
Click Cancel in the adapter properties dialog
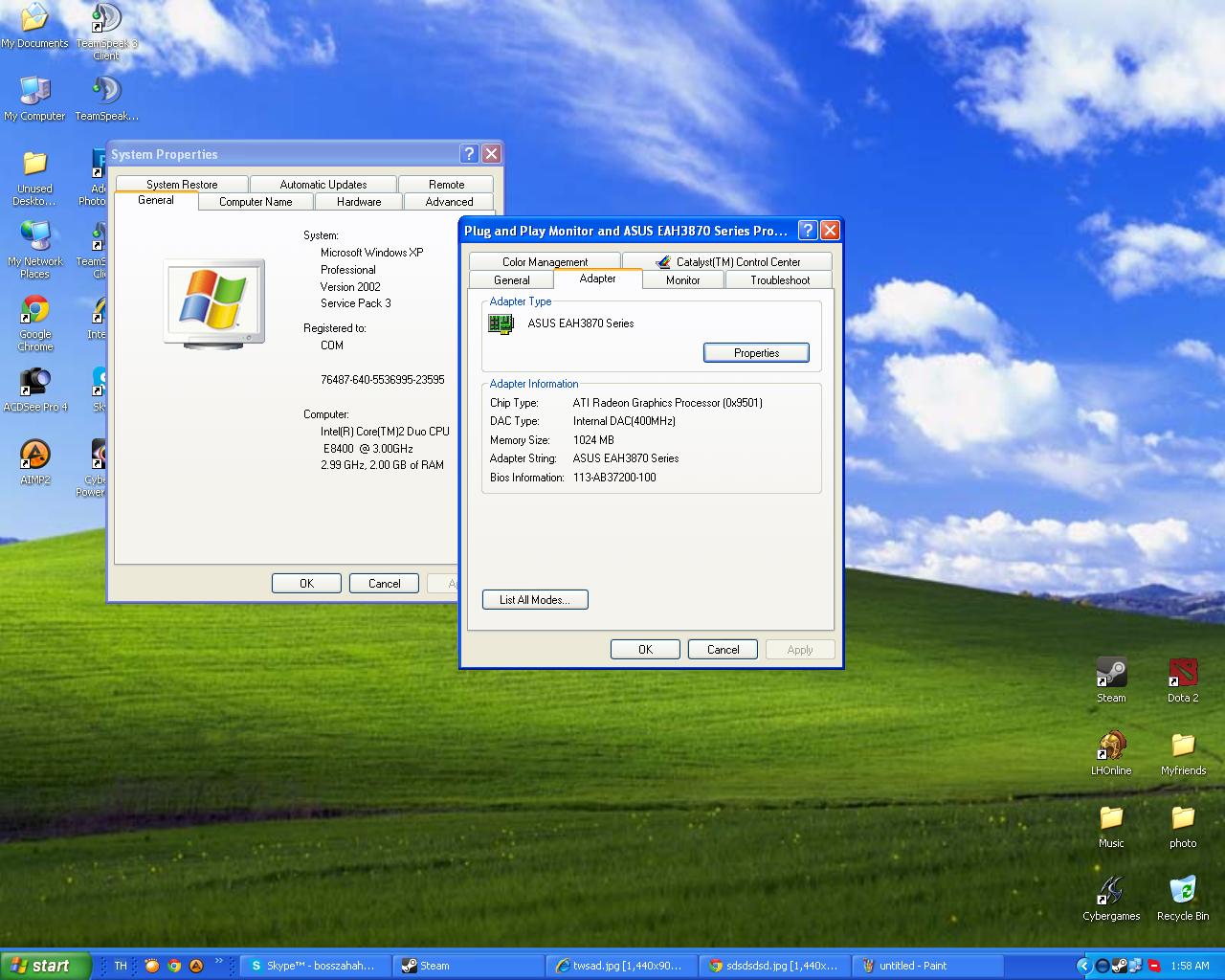point(723,649)
